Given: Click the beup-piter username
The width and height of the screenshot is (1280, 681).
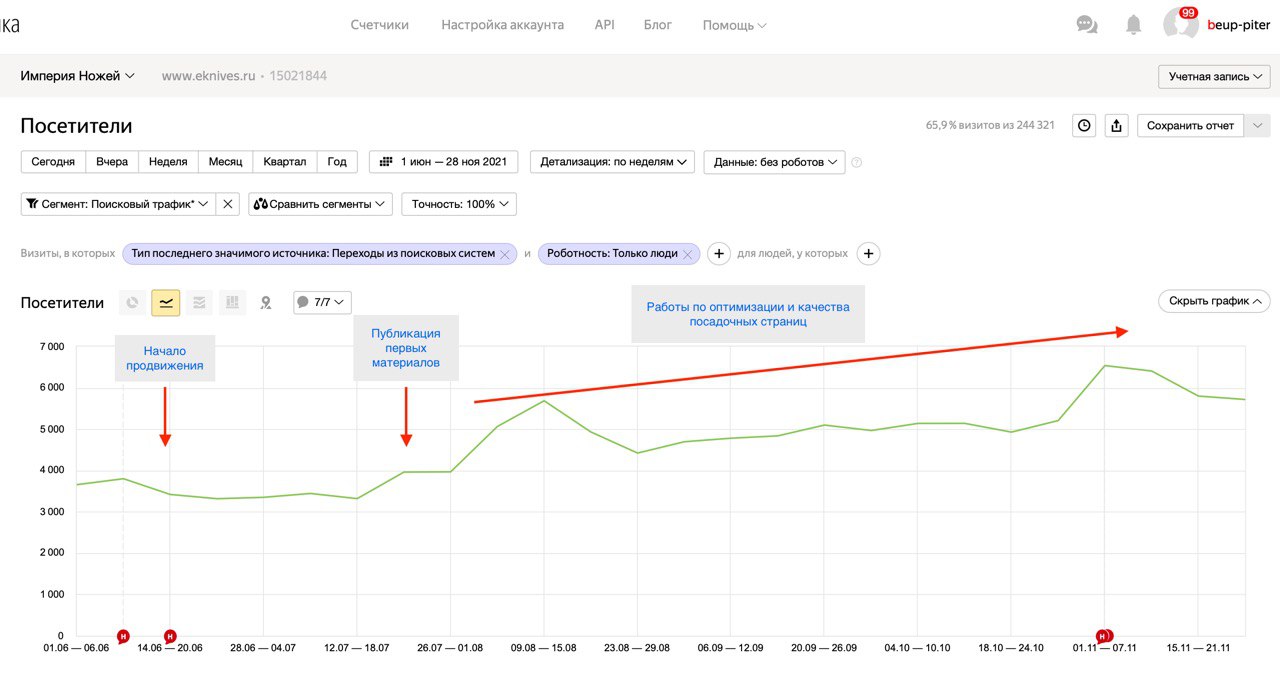Looking at the screenshot, I should (x=1238, y=25).
